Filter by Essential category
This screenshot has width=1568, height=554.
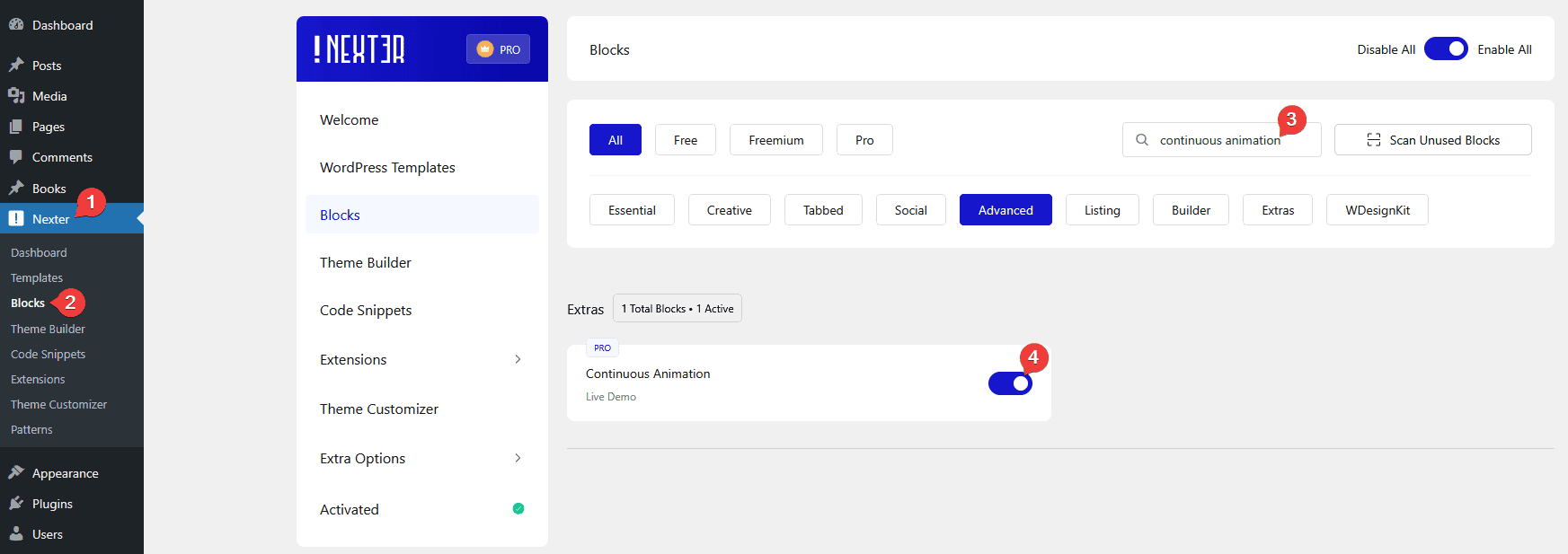coord(632,210)
